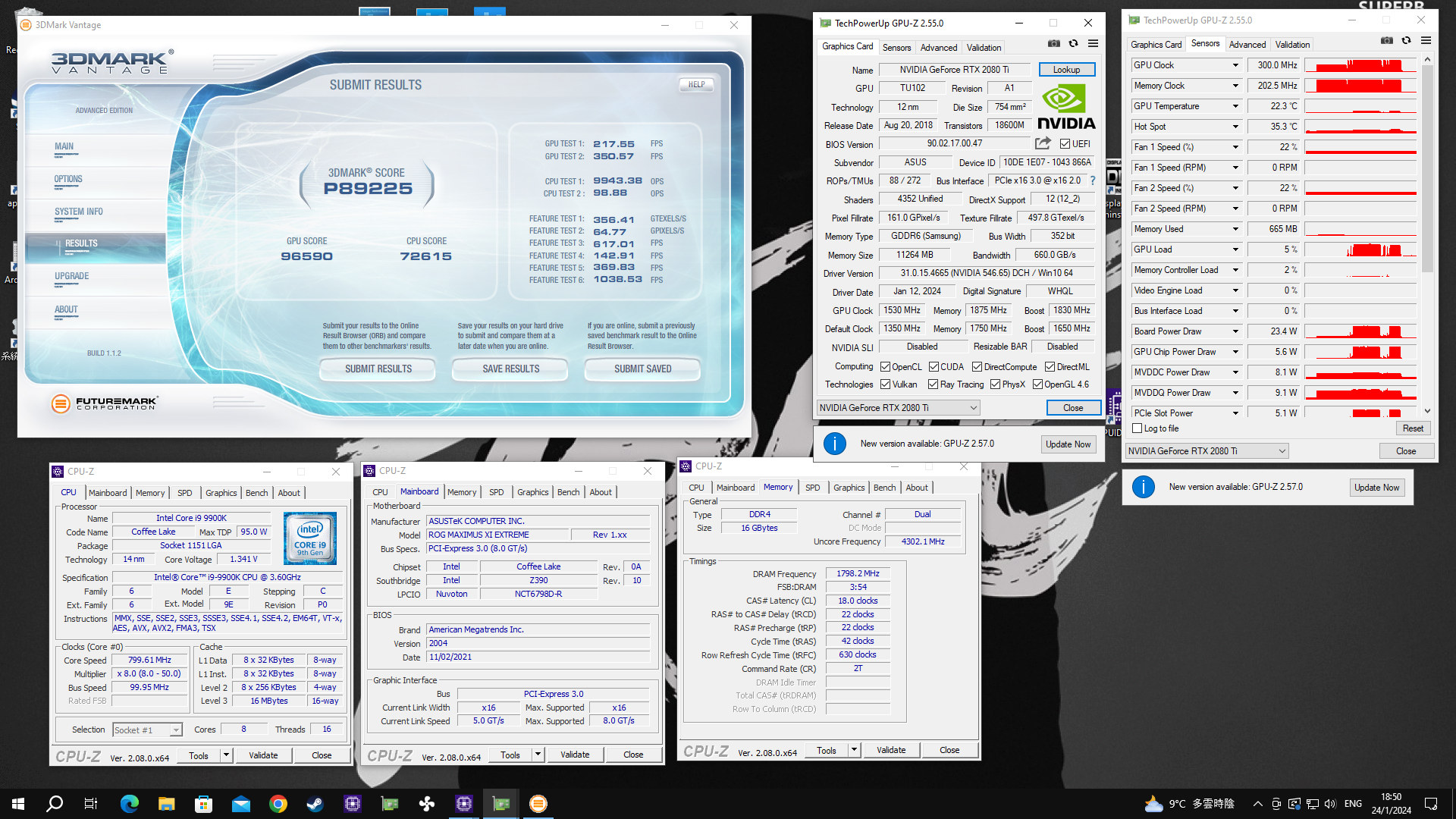This screenshot has width=1456, height=819.
Task: Expand GPU Temperature sensor dropdown arrow
Action: (x=1235, y=106)
